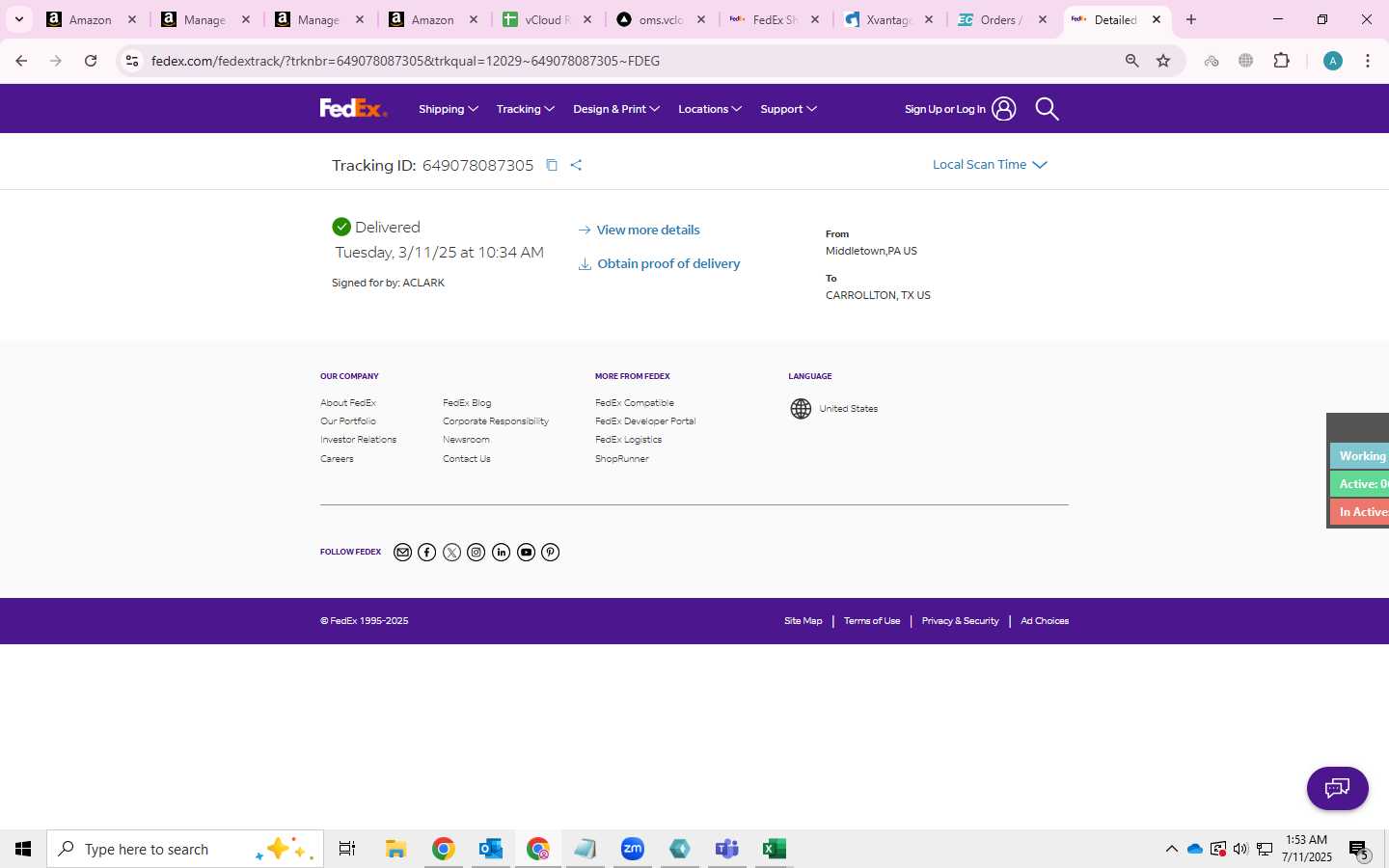Viewport: 1389px width, 868px height.
Task: Open Chrome extensions puzzle icon
Action: point(1282,61)
